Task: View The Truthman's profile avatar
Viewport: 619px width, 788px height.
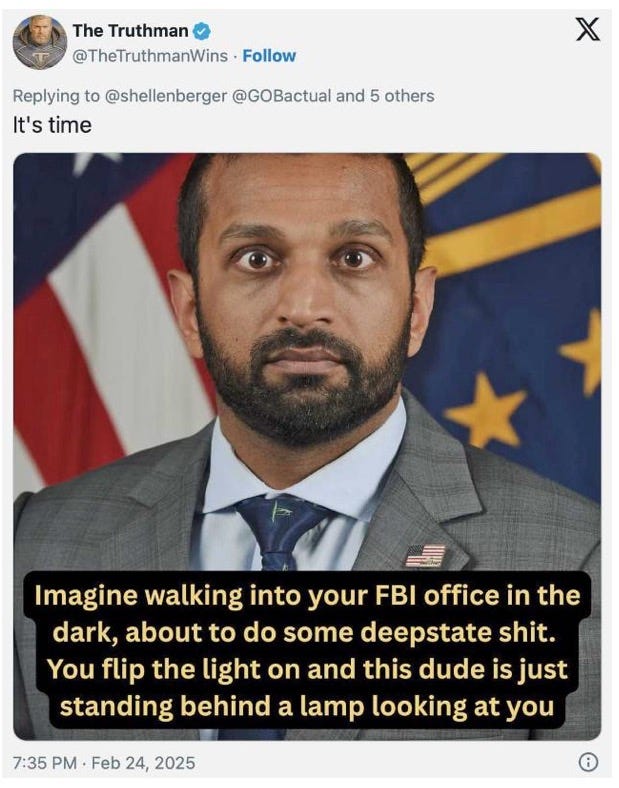Action: [x=40, y=42]
